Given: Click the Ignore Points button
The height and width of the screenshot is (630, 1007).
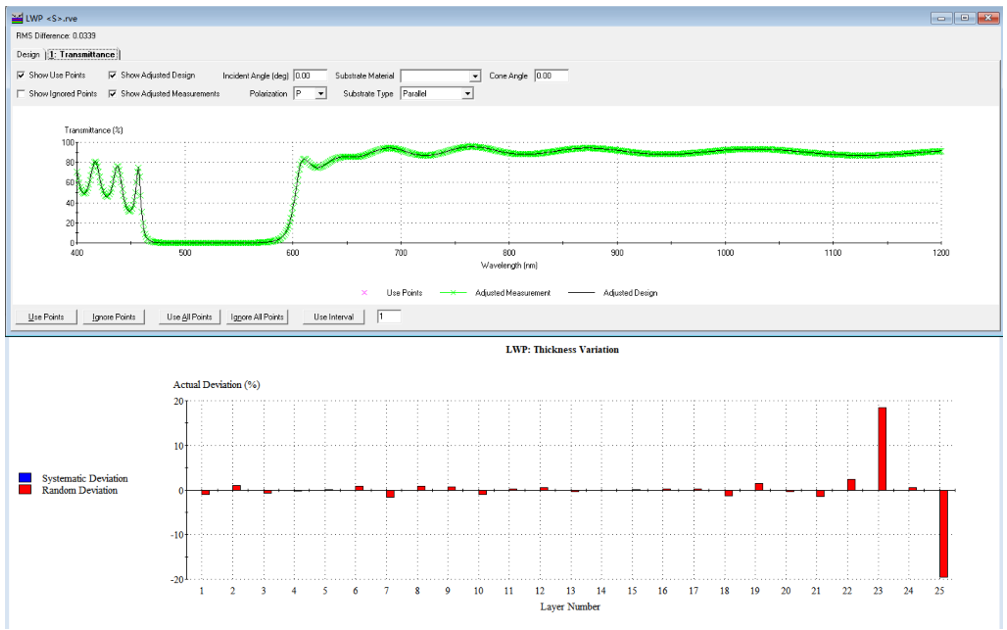Looking at the screenshot, I should tap(114, 317).
